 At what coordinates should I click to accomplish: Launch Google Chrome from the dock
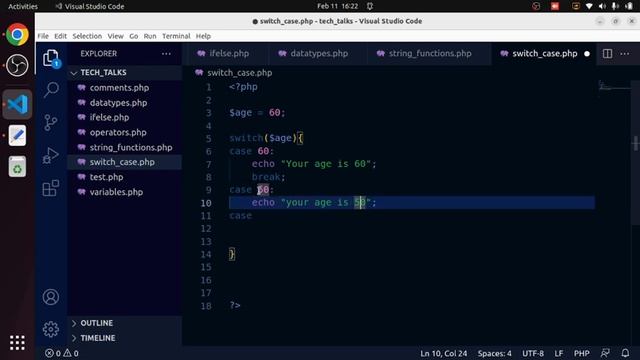click(x=17, y=34)
